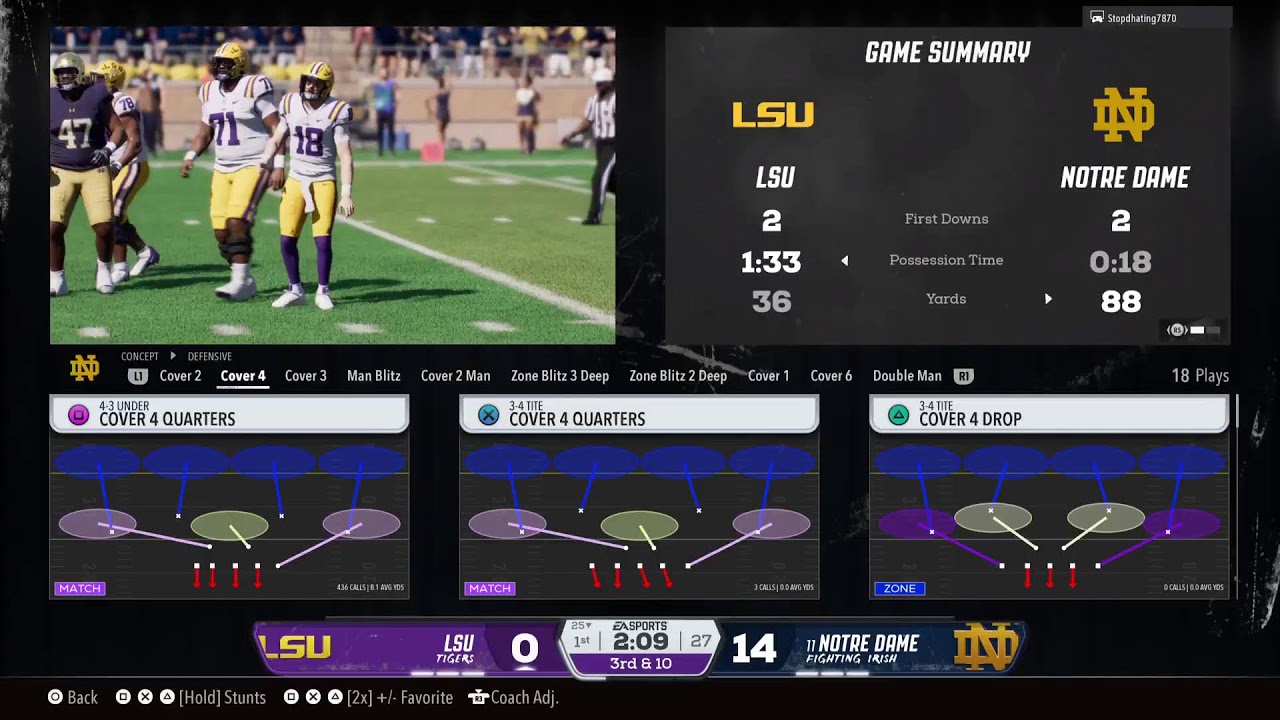
Task: Click the Notre Dame logo on the scoreboard
Action: 985,647
